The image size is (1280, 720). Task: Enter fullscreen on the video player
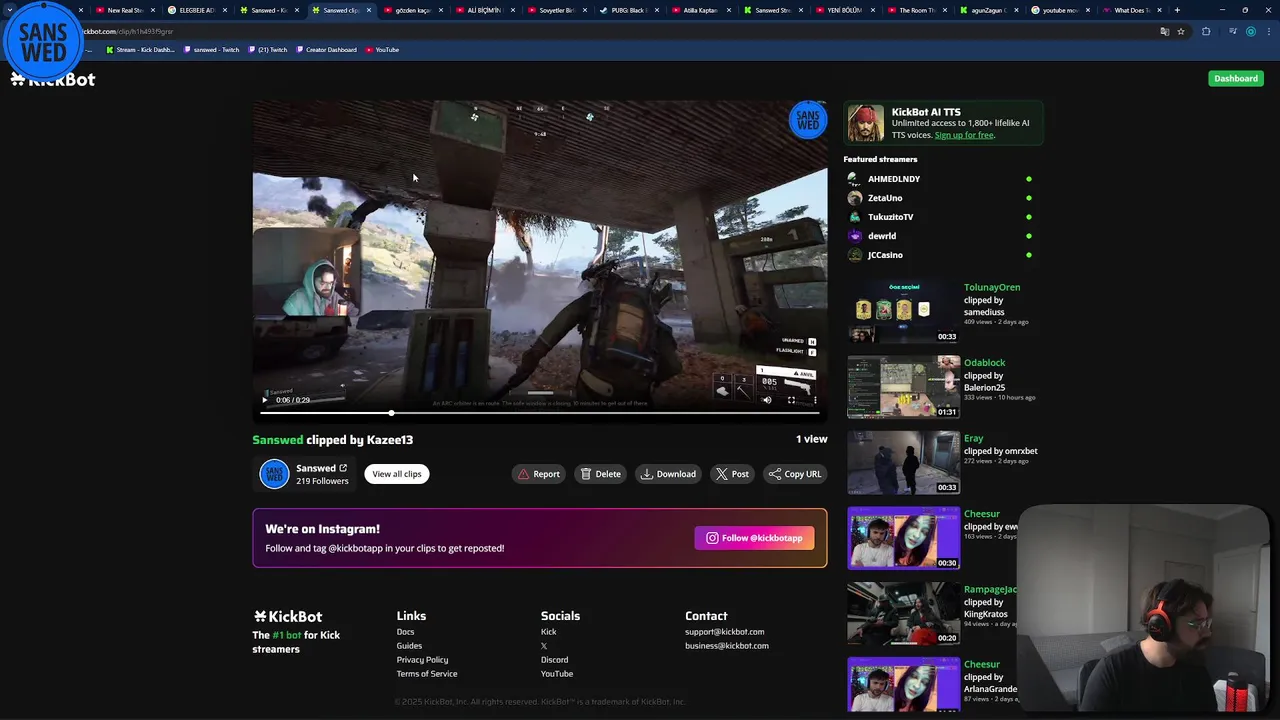tap(791, 400)
